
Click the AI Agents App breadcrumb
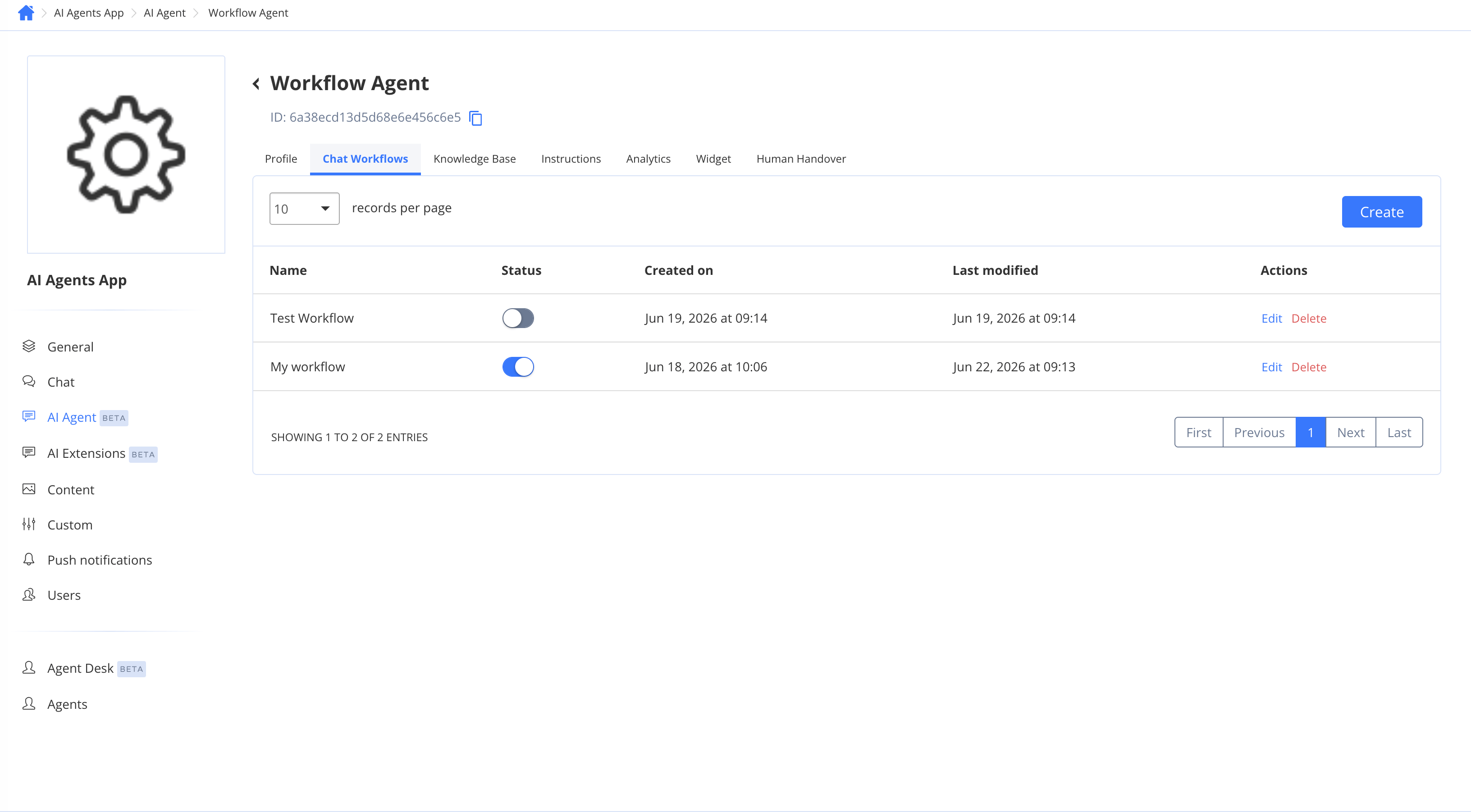click(88, 13)
